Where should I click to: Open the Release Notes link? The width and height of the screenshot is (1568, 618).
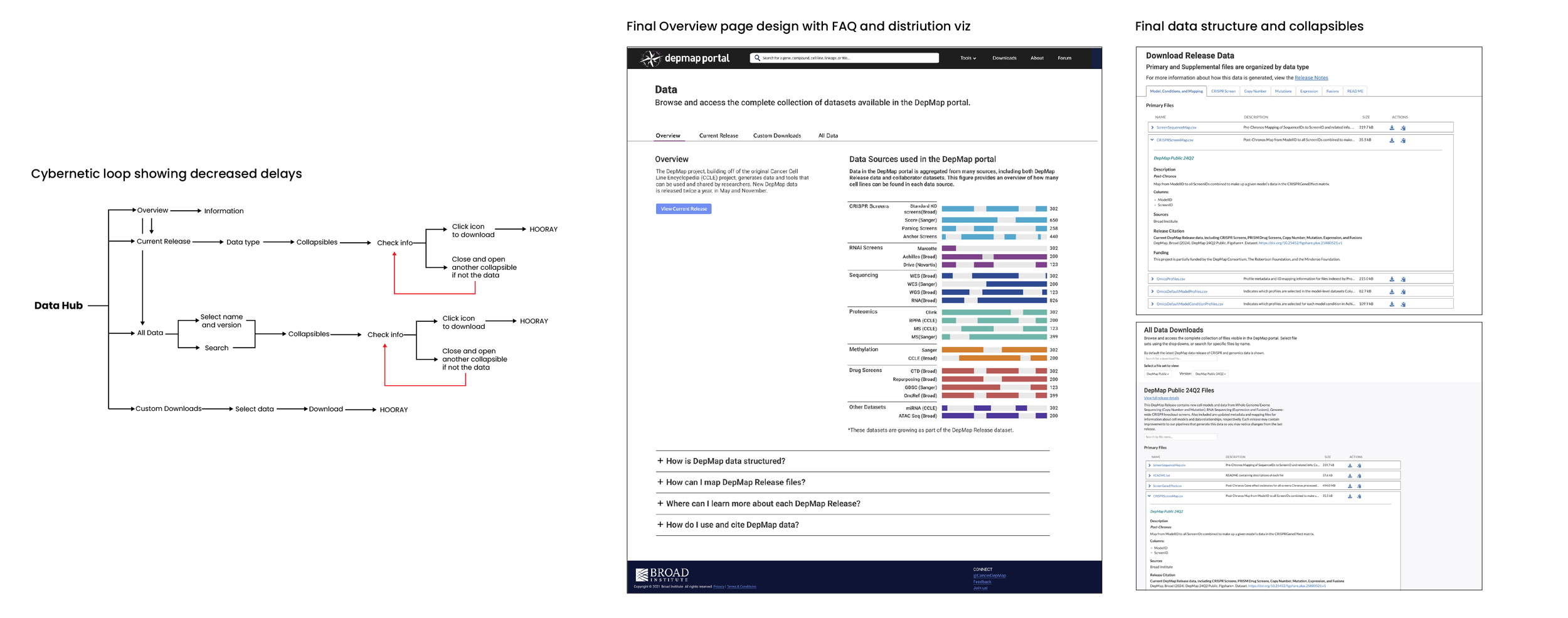[1311, 78]
